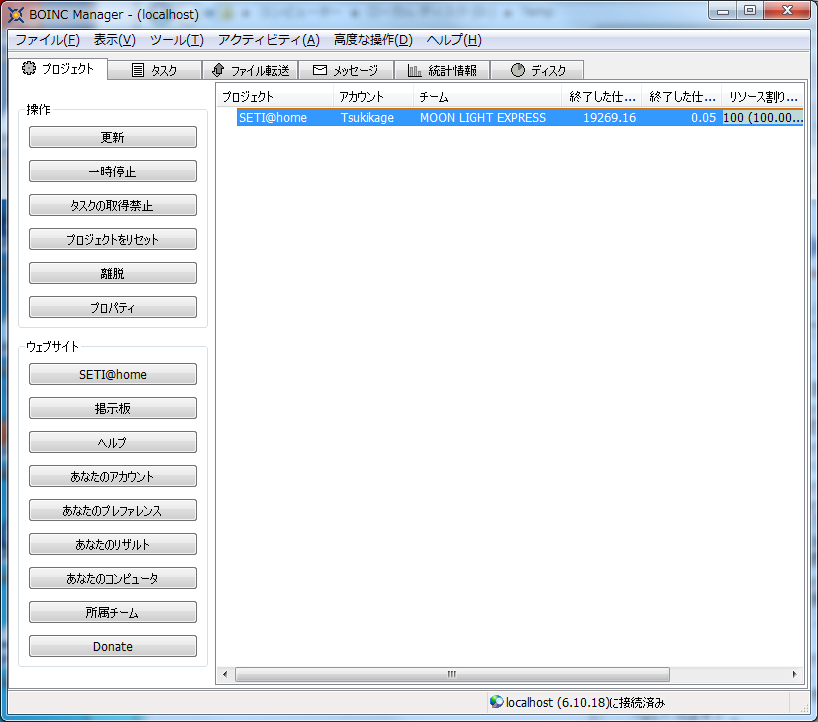Open the ヘルプ(H) menu
Viewport: 818px width, 722px height.
(x=454, y=40)
